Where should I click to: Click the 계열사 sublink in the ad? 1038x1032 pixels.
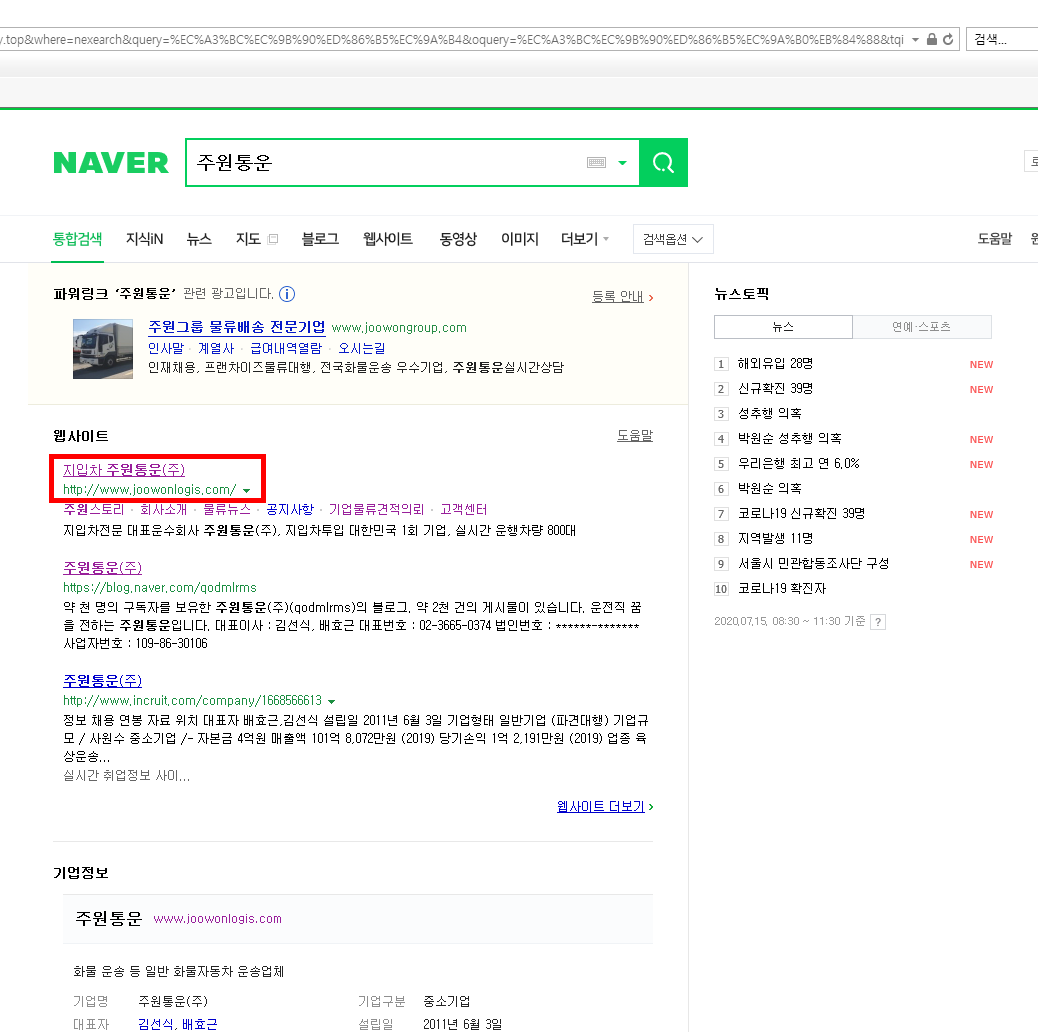tap(216, 348)
